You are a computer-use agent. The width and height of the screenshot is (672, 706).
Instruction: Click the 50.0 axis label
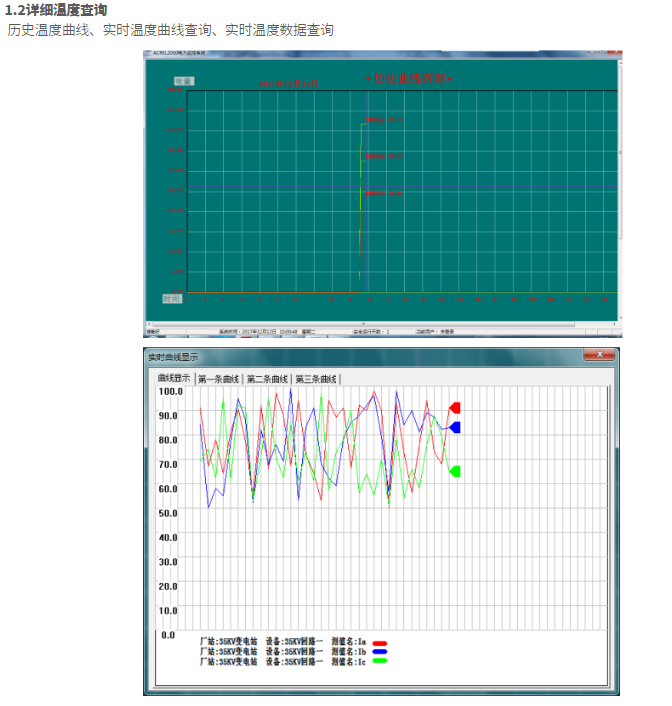coord(168,513)
